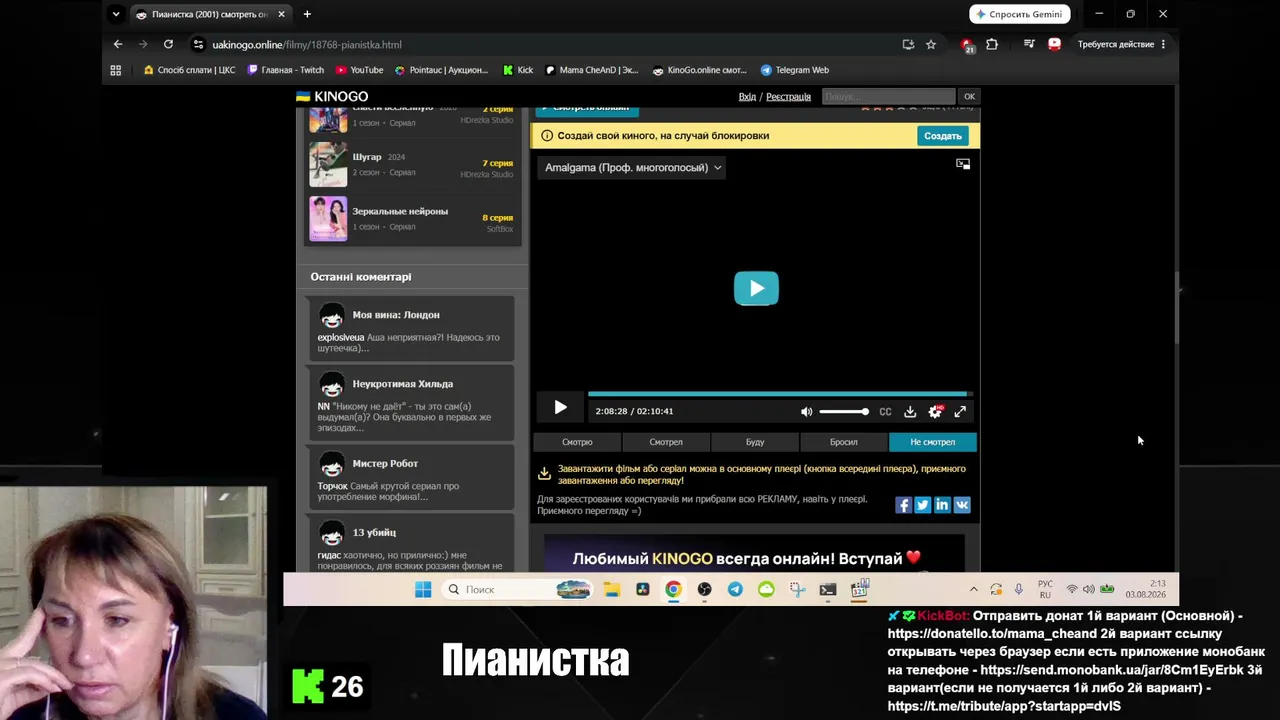Close the "Пианистка (2001)" browser tab
1280x720 pixels.
(x=281, y=14)
